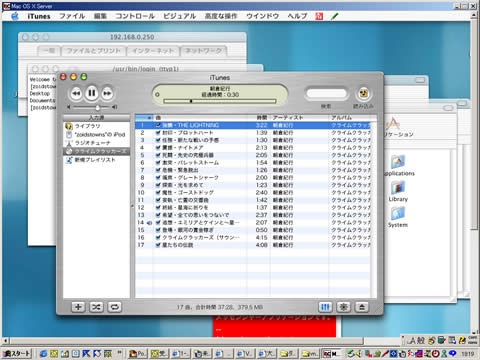Open the コントロール menu
The height and width of the screenshot is (360, 480).
point(135,16)
